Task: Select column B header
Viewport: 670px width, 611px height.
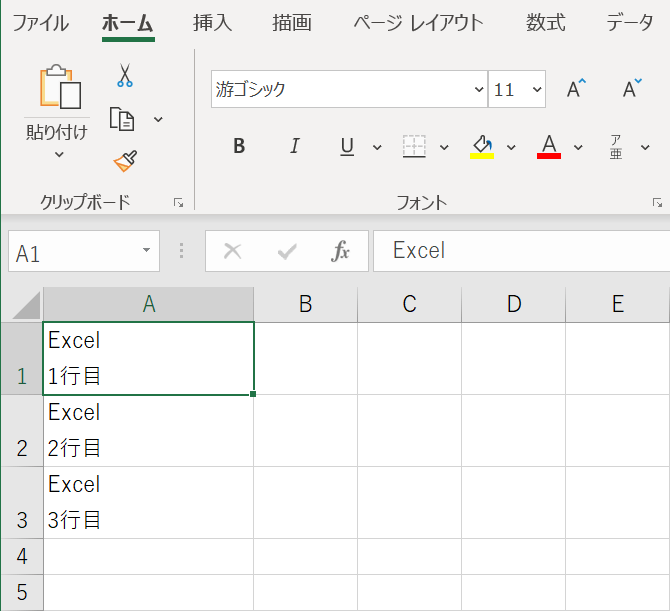Action: coord(306,304)
